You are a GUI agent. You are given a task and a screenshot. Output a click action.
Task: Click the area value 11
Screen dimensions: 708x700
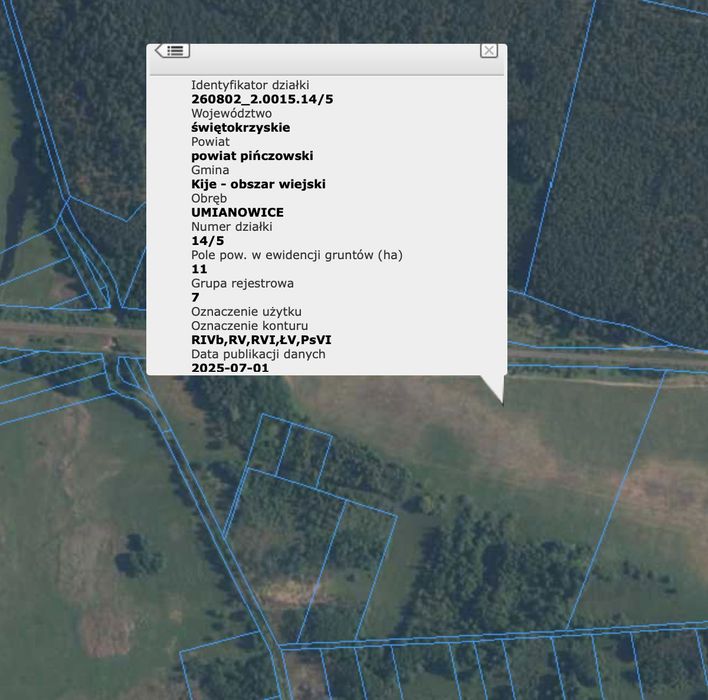point(199,270)
